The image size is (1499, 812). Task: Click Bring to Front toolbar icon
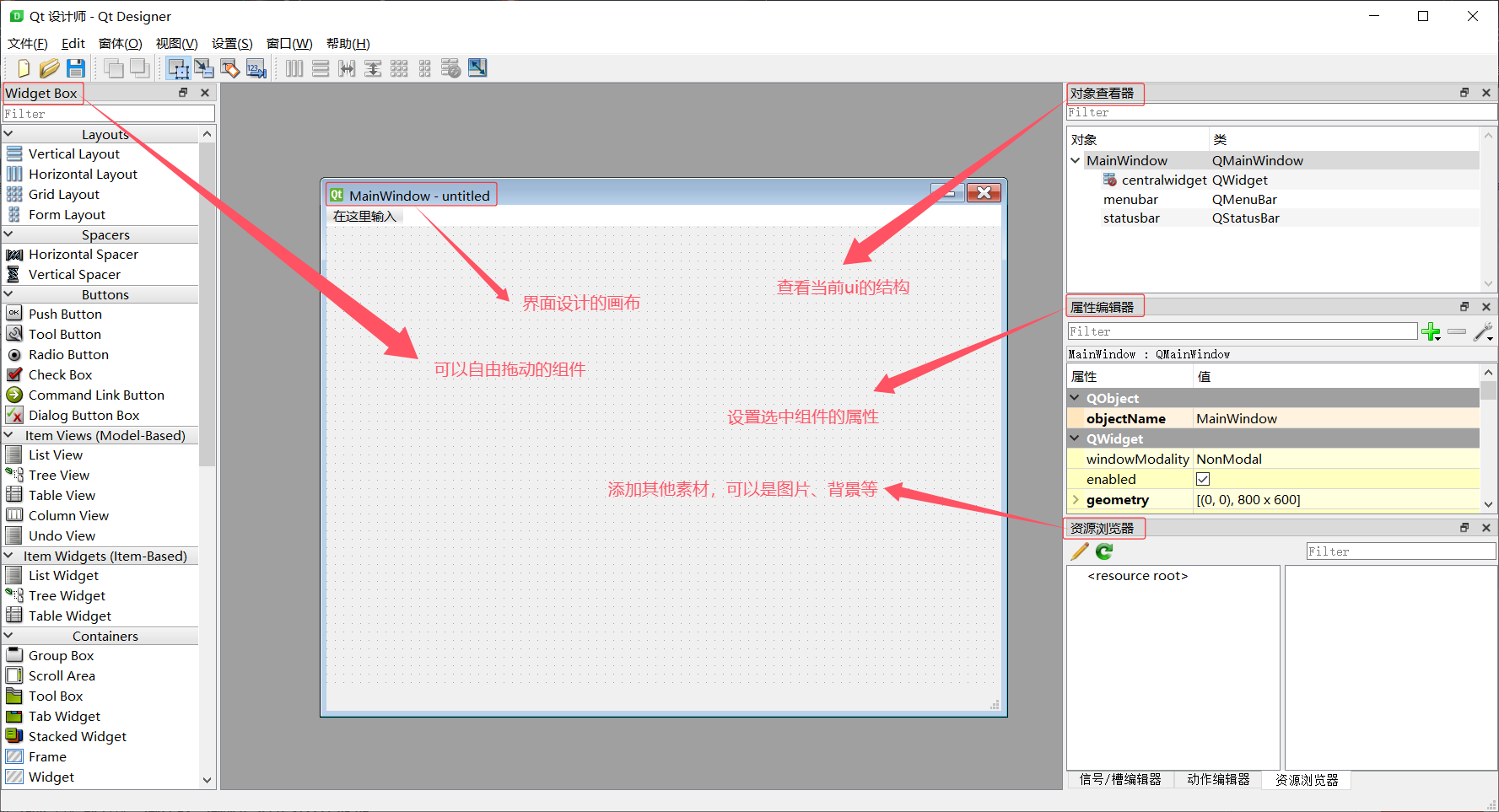coord(114,68)
